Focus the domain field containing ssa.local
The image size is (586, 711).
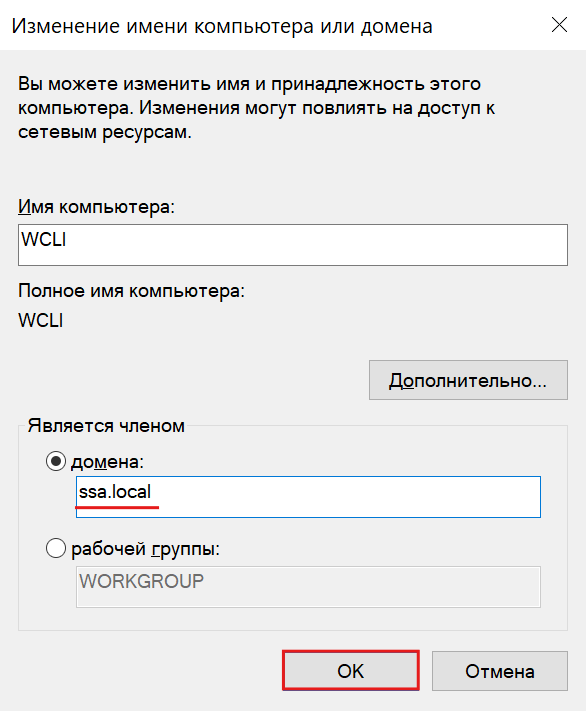pos(308,497)
